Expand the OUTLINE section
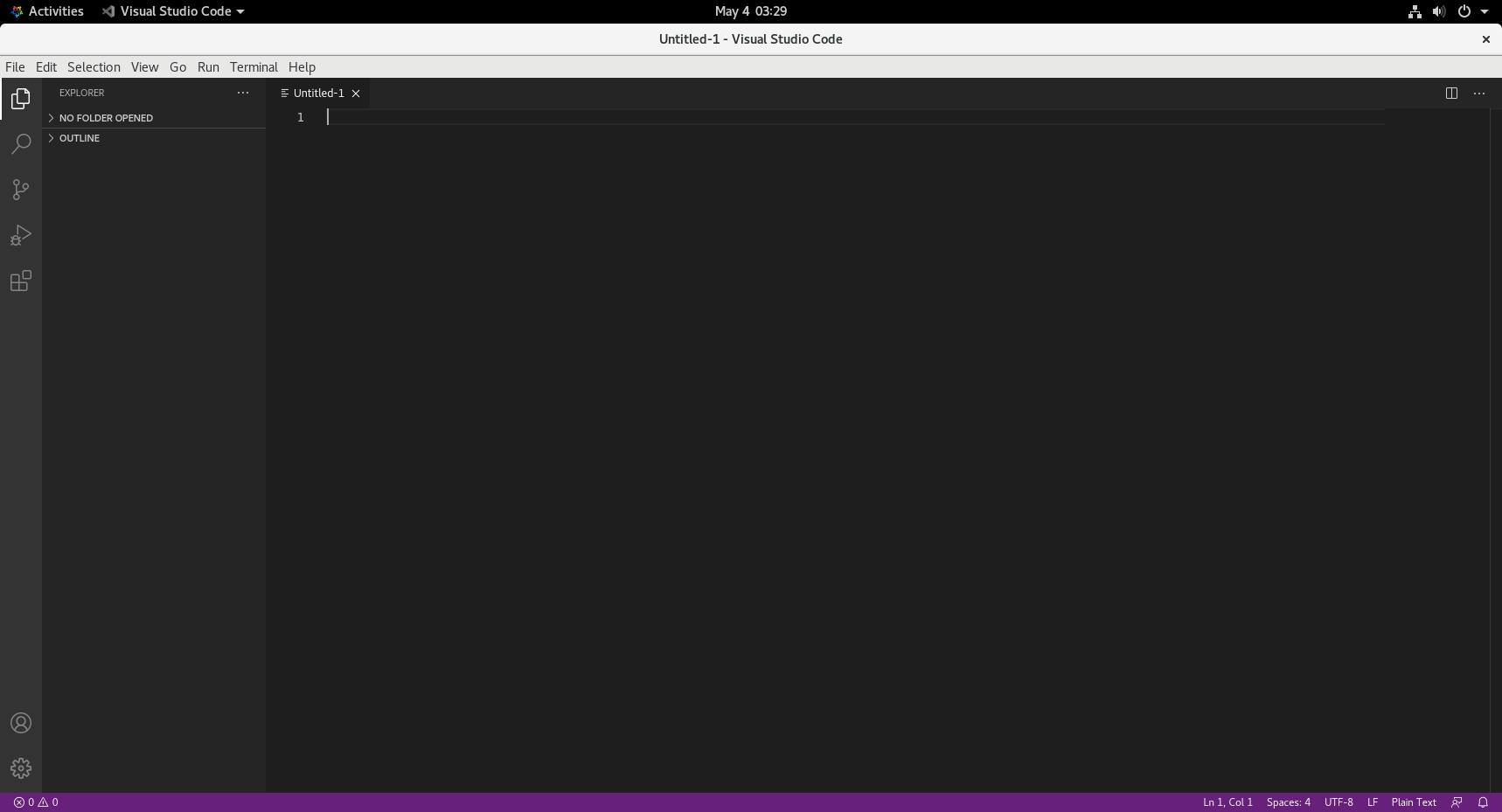 pos(154,138)
